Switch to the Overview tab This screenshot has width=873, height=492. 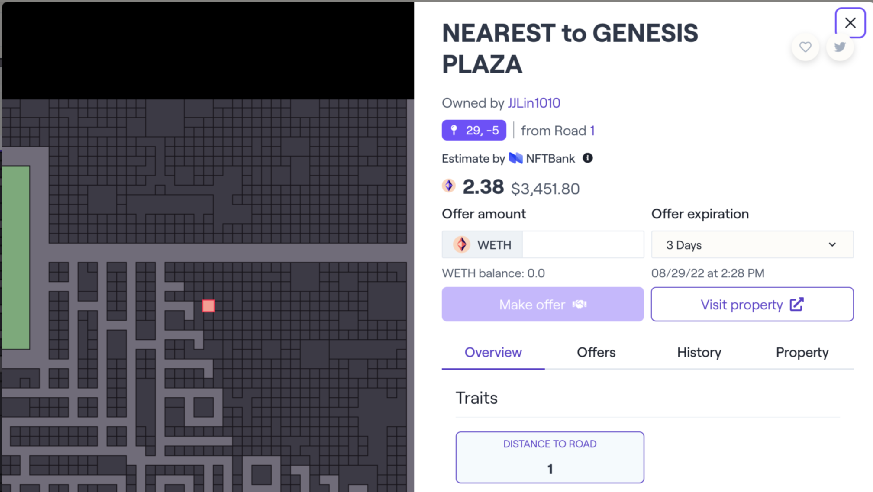(x=493, y=352)
